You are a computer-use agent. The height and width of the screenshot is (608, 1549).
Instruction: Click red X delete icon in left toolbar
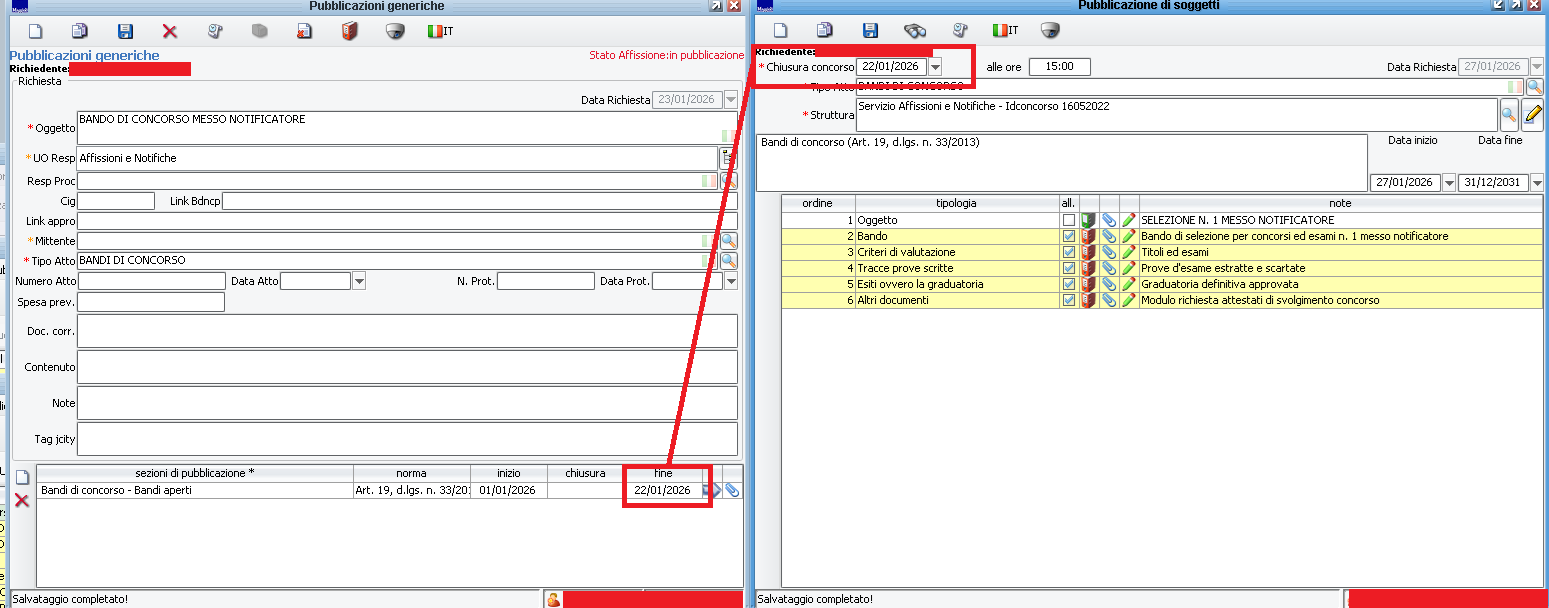click(169, 31)
